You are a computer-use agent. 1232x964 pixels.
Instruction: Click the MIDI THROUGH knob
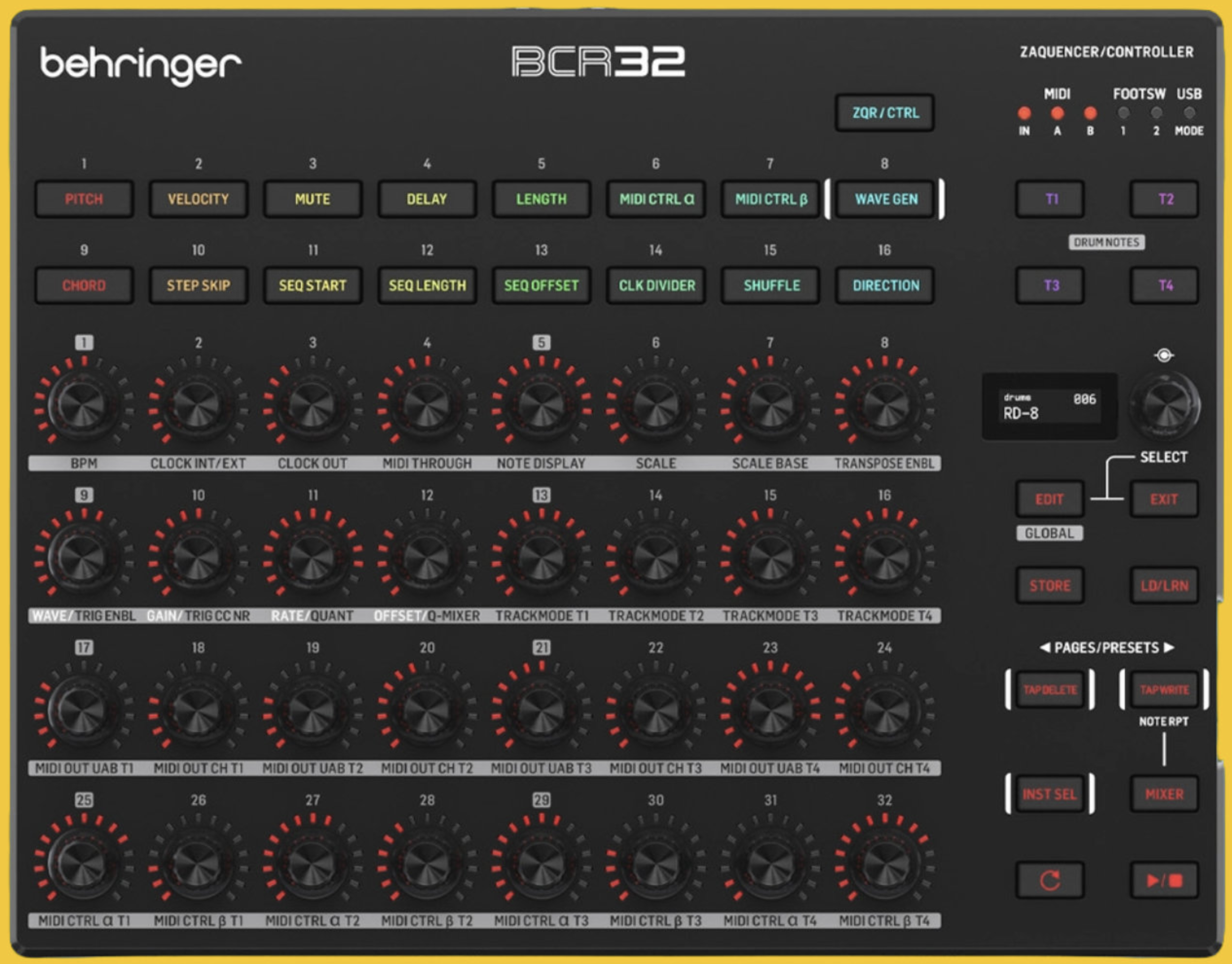[427, 405]
